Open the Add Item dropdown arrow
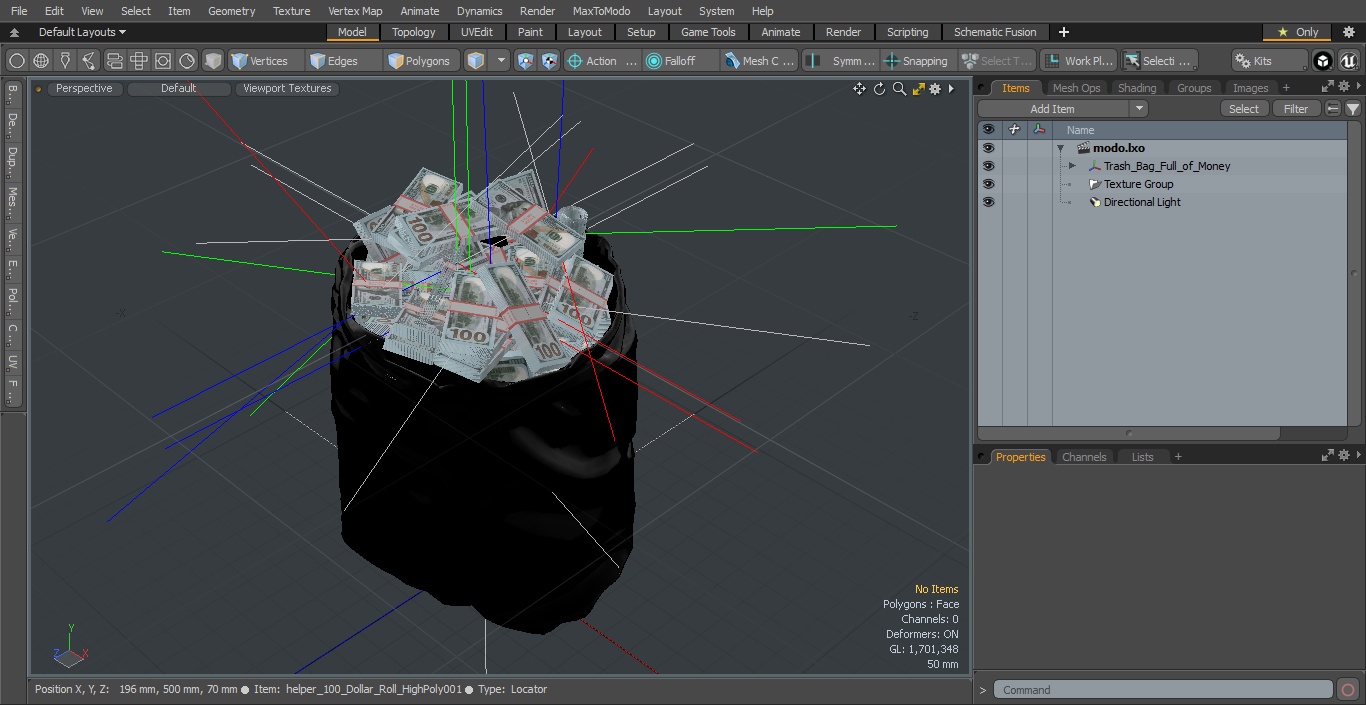Screen dimensions: 1366x705 click(x=1138, y=109)
